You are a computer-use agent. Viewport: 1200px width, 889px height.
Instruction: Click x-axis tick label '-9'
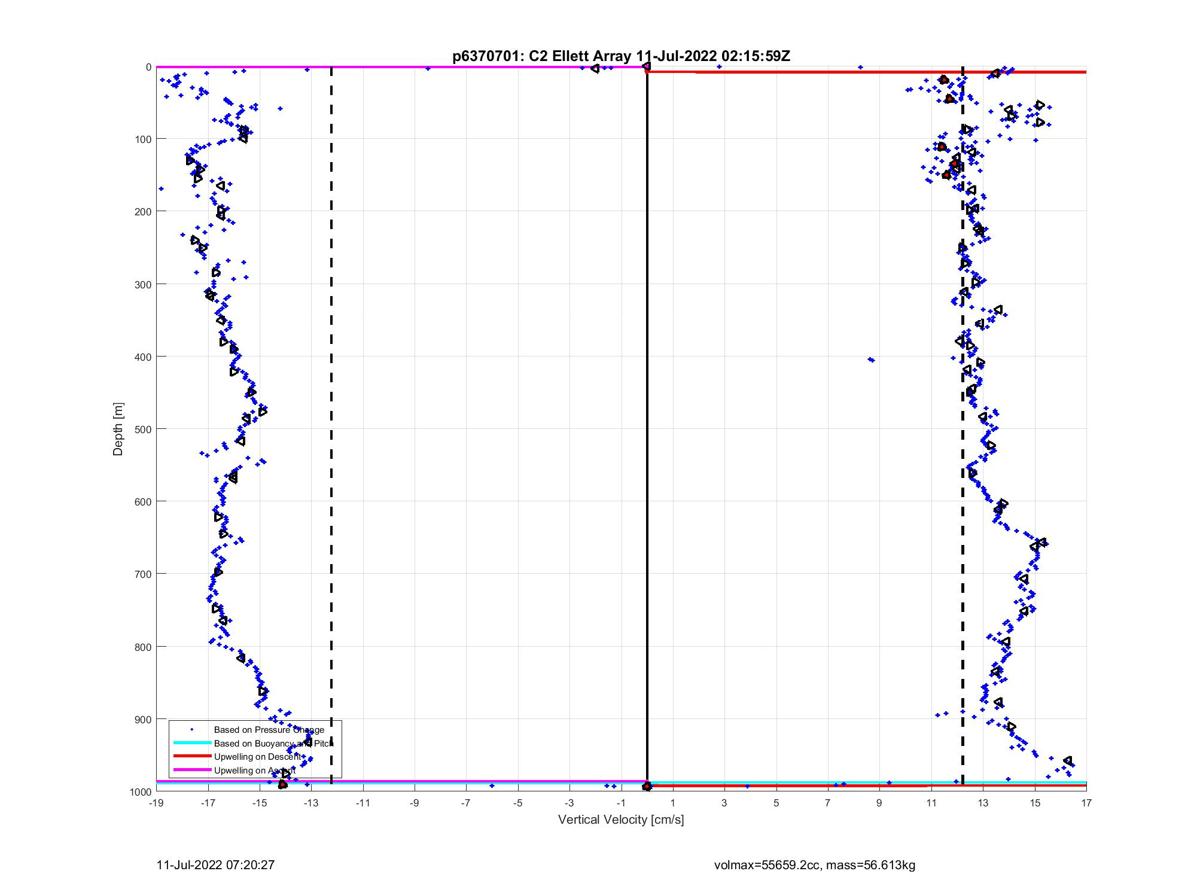[x=414, y=803]
